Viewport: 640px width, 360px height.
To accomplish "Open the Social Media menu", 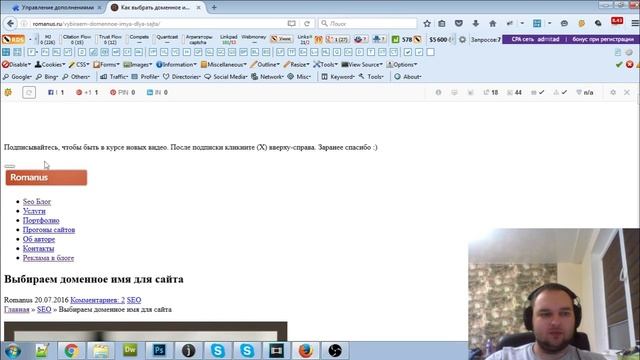I will (x=226, y=77).
